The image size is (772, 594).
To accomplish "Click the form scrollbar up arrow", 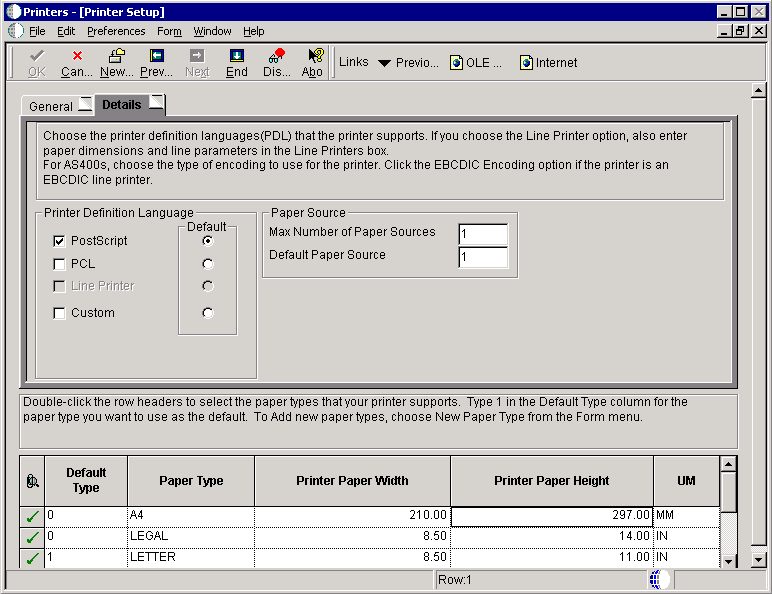I will point(759,91).
